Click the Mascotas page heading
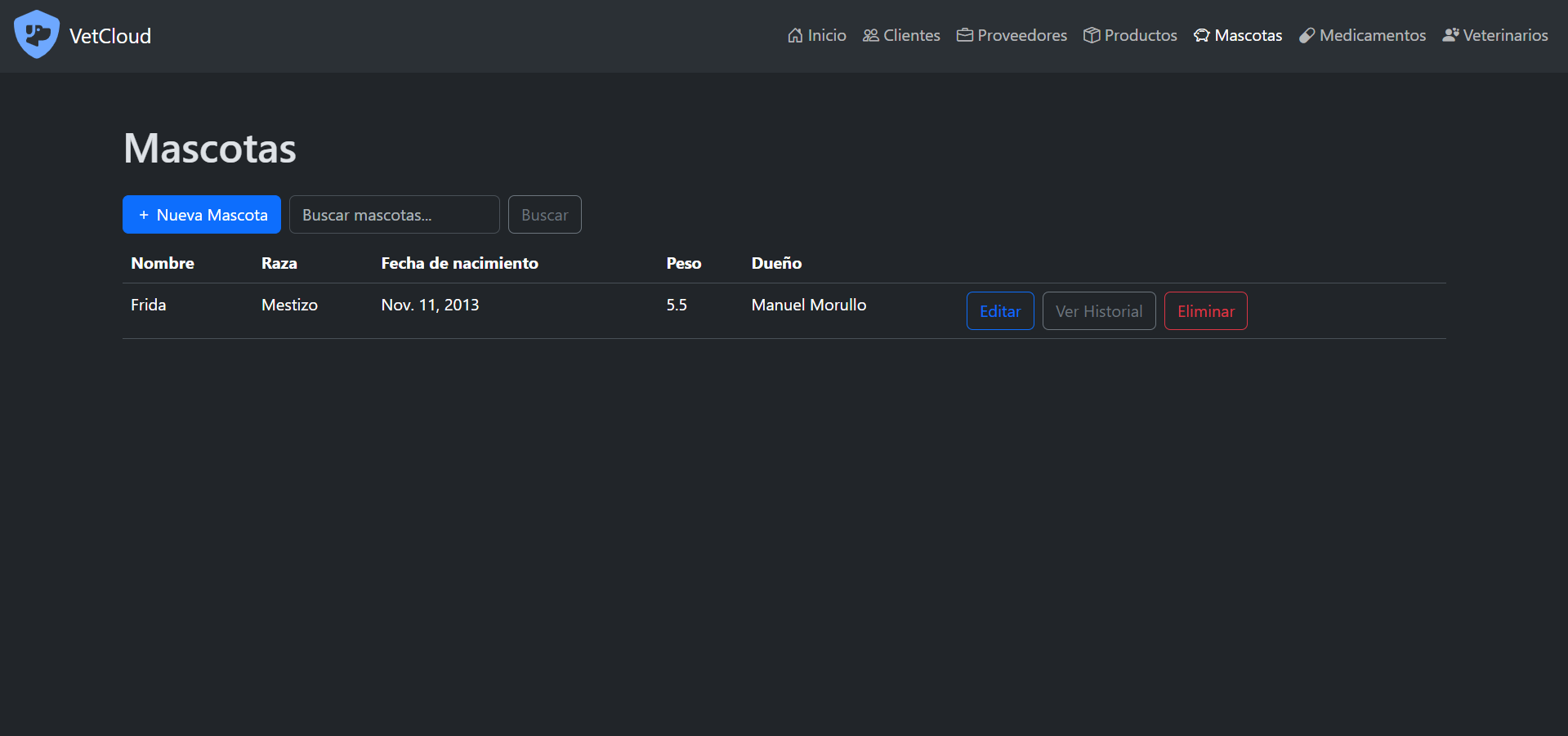Viewport: 1568px width, 736px height. [210, 149]
